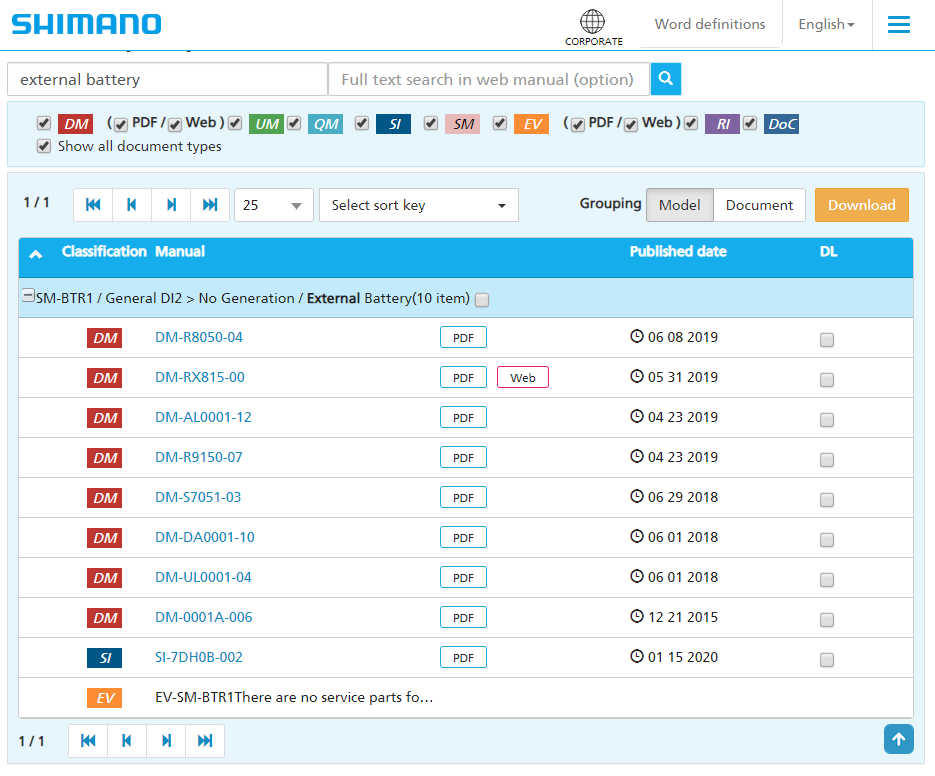Click the scroll-to-top arrow button

point(899,739)
